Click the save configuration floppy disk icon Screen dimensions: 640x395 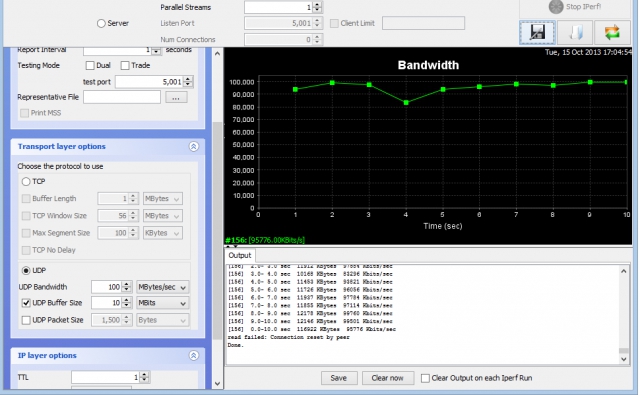pyautogui.click(x=537, y=32)
